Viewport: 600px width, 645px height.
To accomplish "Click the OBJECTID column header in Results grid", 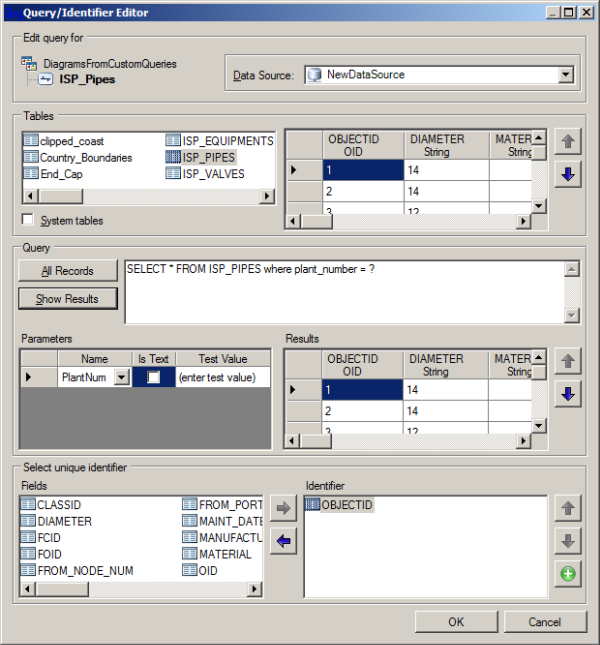I will click(362, 365).
